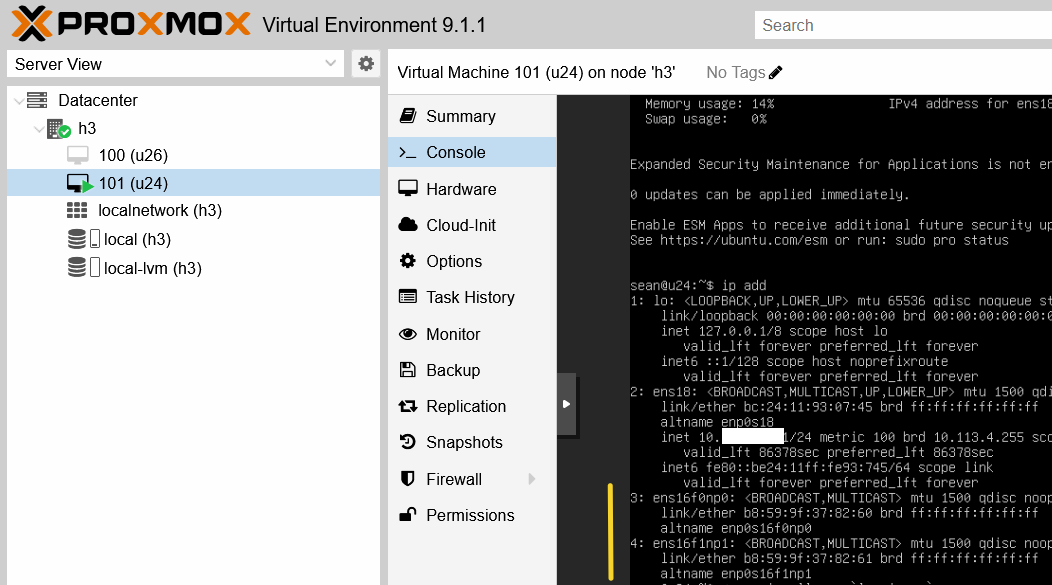Go to the Options tab
Screen dimensions: 1052x585
click(x=472, y=261)
